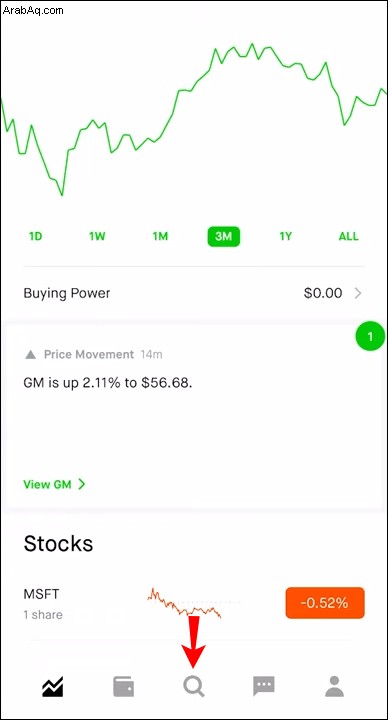Select the 1M time range
This screenshot has width=388, height=720.
[x=160, y=237]
